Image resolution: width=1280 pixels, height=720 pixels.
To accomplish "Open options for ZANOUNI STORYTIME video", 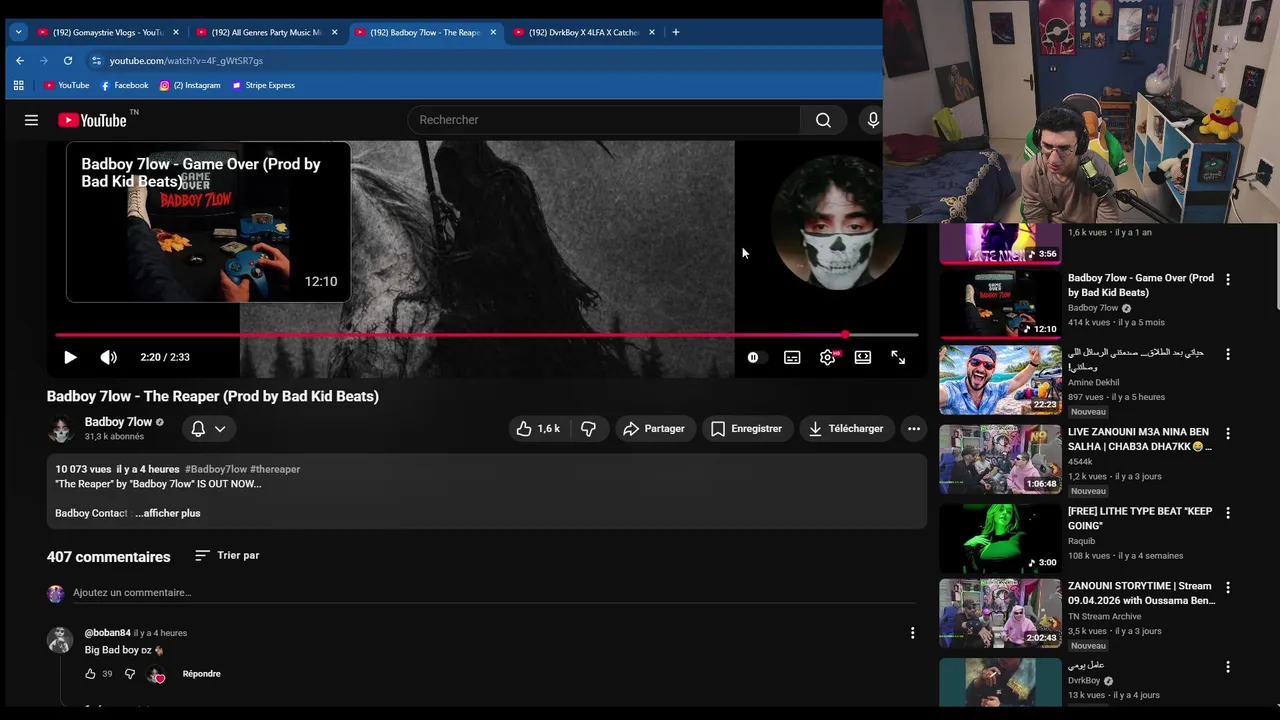I will 1228,588.
